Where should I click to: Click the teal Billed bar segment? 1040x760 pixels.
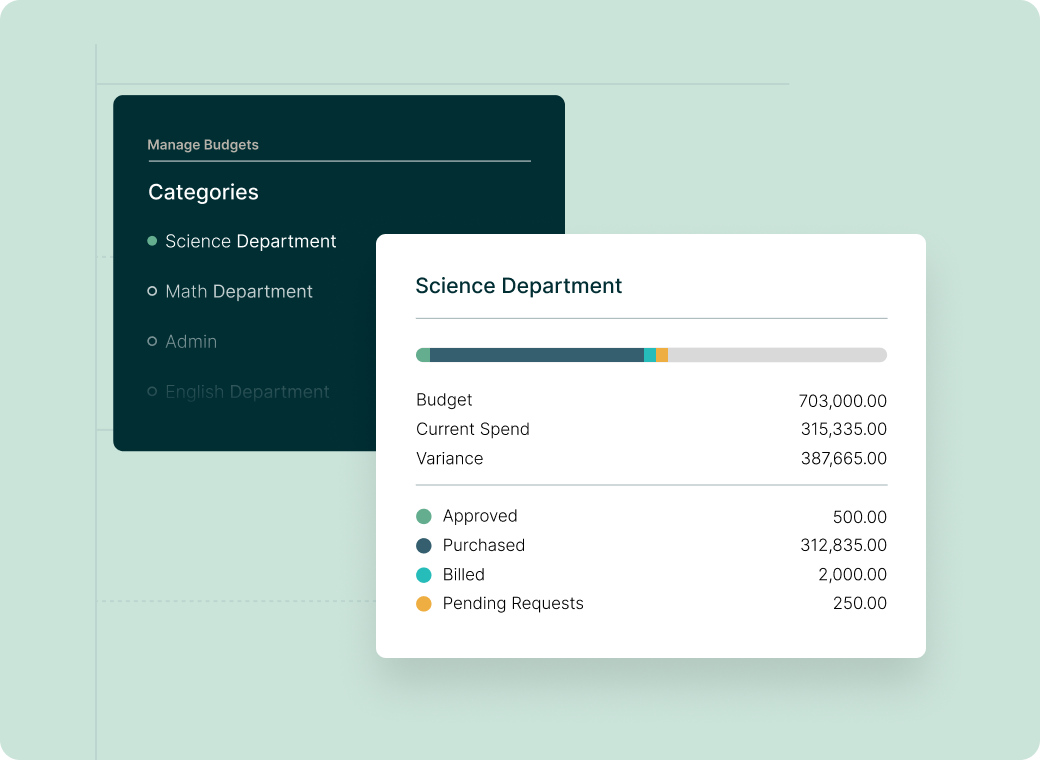tap(650, 355)
